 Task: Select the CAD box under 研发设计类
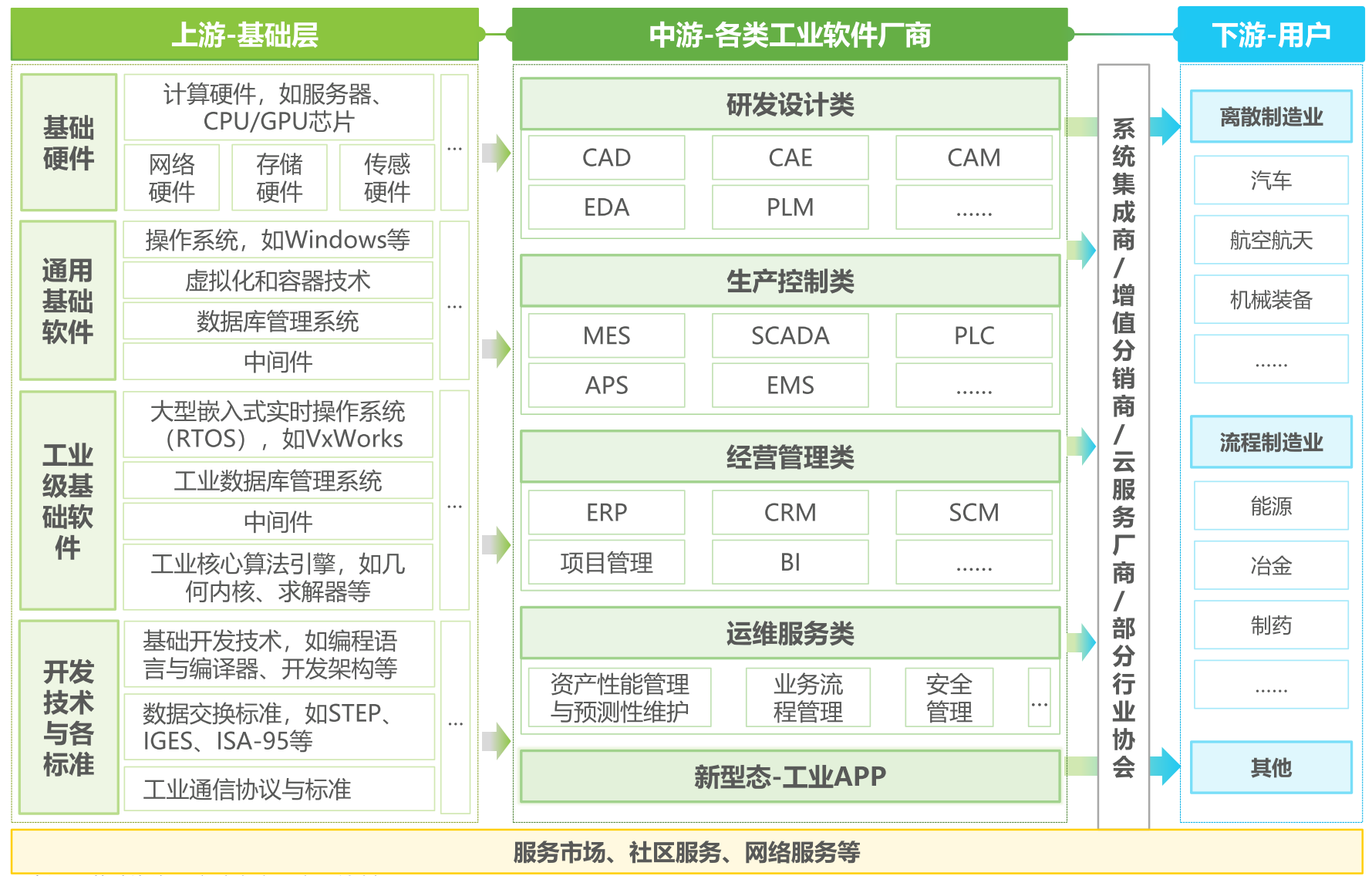pyautogui.click(x=606, y=157)
